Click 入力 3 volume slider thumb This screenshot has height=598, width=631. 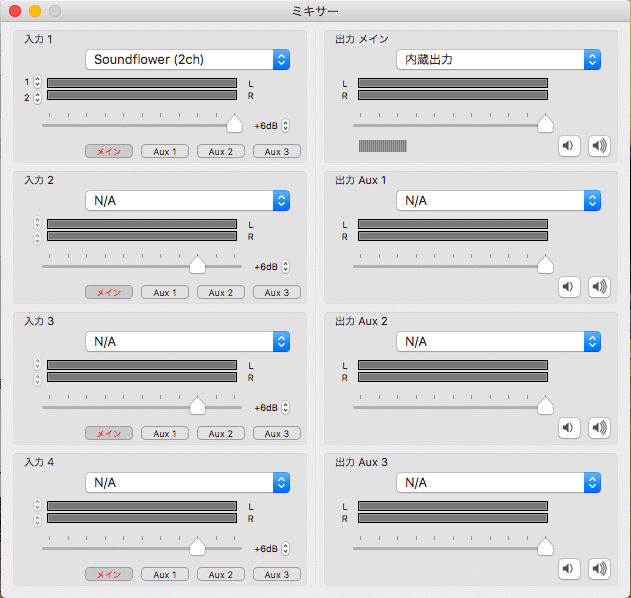pos(198,405)
